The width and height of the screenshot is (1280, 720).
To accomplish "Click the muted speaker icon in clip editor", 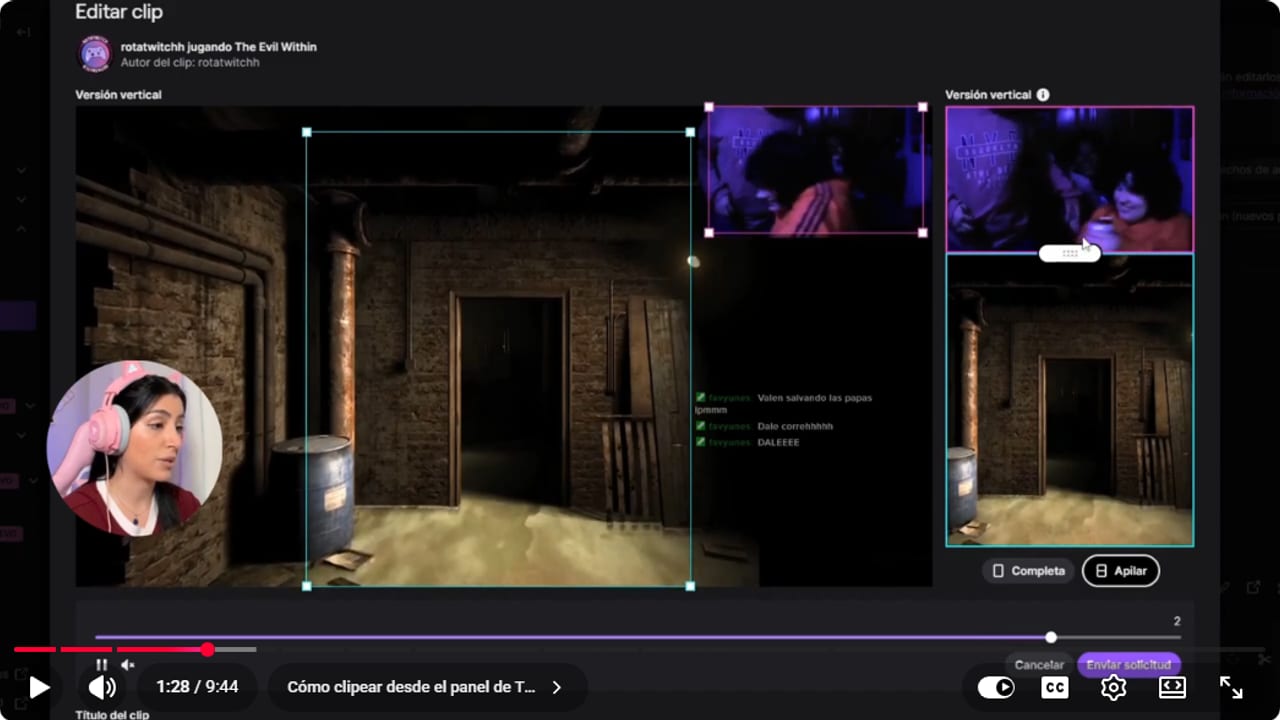I will coord(128,665).
